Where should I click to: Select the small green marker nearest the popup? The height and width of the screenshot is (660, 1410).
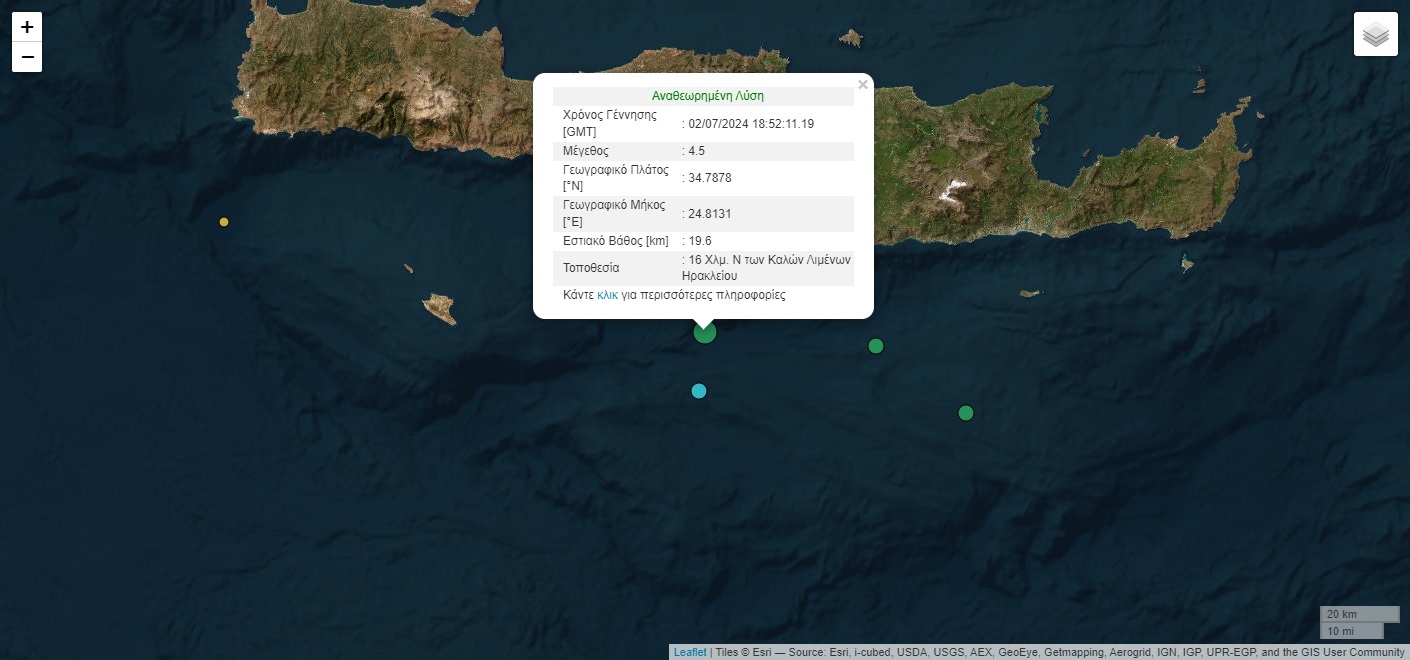pyautogui.click(x=876, y=346)
